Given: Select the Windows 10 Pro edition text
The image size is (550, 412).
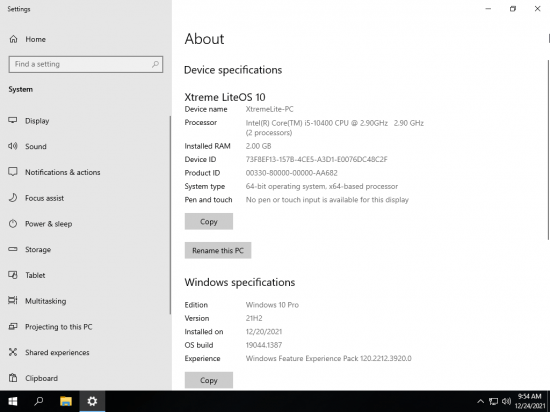Looking at the screenshot, I should (x=272, y=305).
